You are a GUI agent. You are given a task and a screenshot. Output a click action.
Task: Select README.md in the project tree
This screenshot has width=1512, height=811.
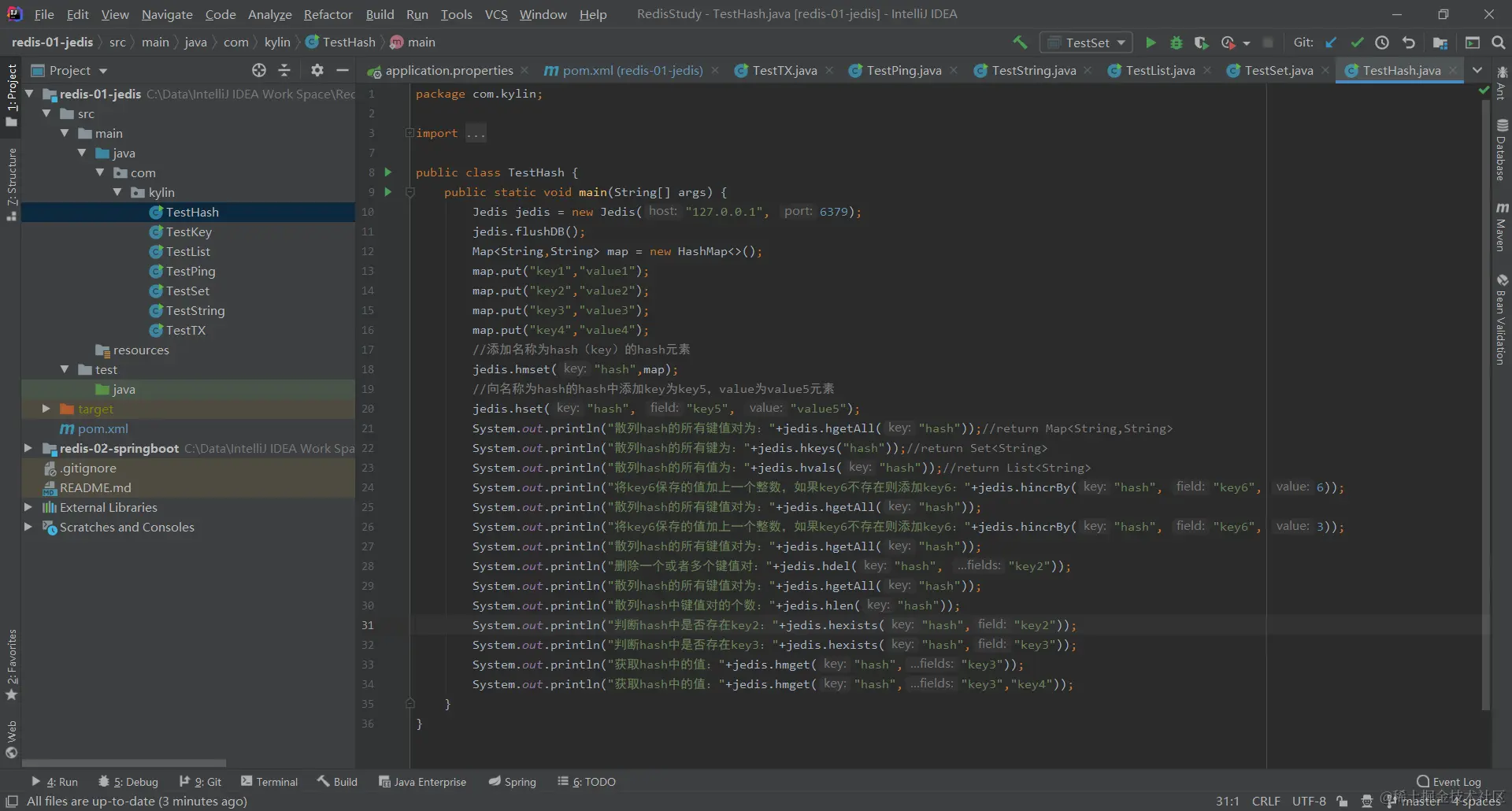(95, 487)
